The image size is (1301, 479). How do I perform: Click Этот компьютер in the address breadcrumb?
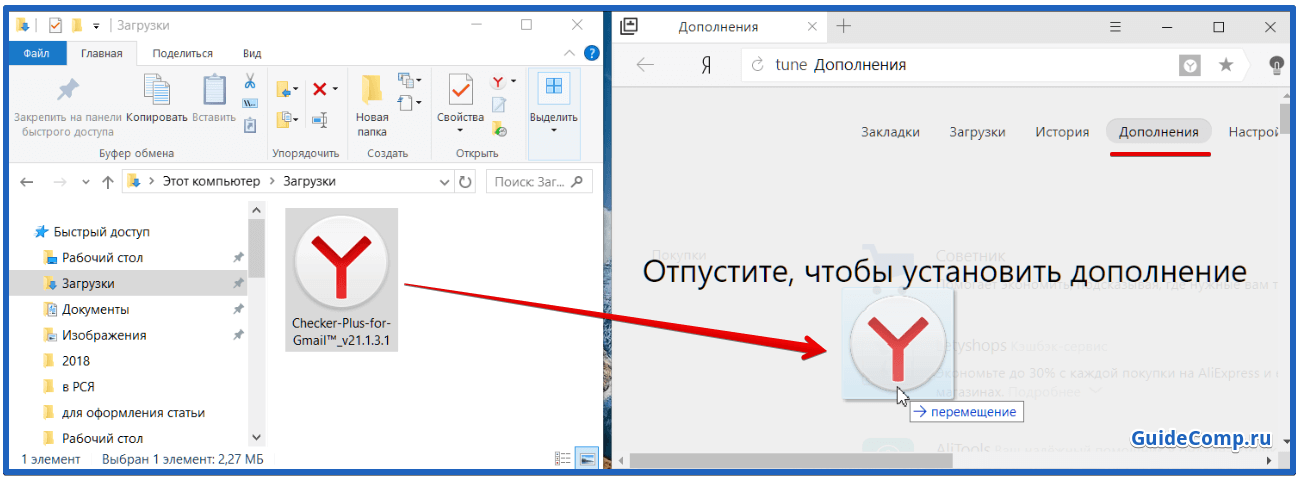pos(210,182)
